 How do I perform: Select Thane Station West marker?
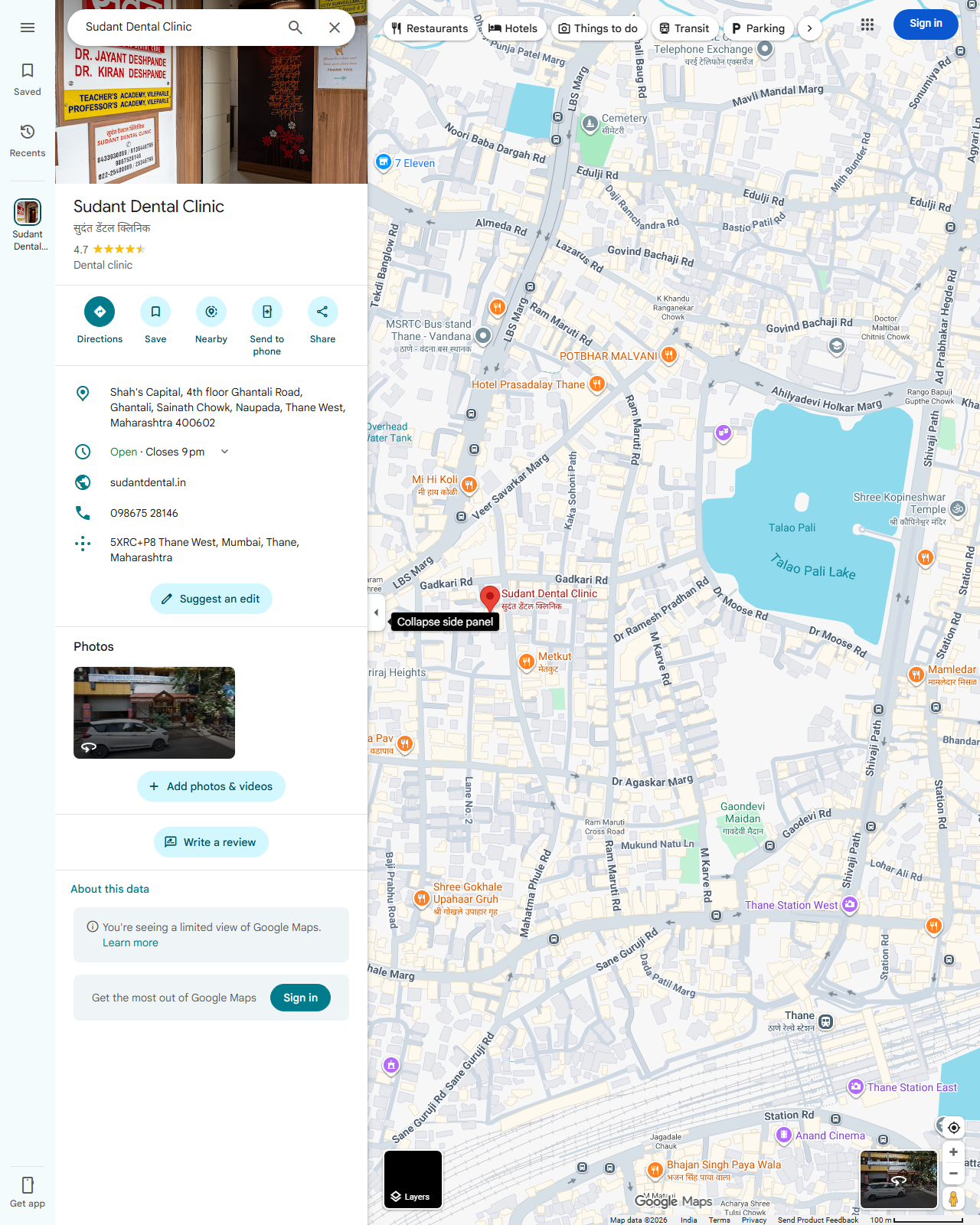(850, 904)
